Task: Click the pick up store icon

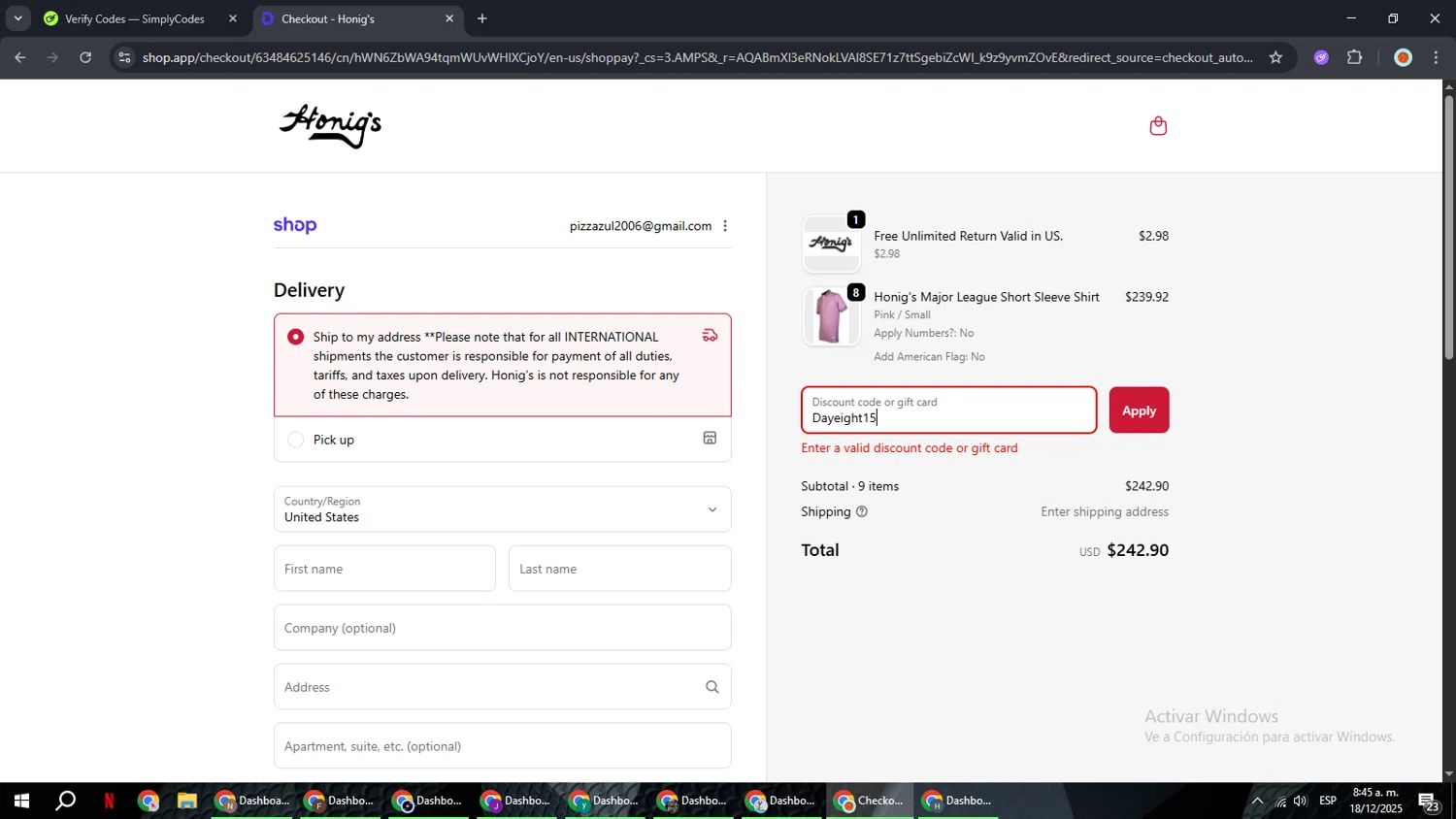Action: (x=710, y=439)
